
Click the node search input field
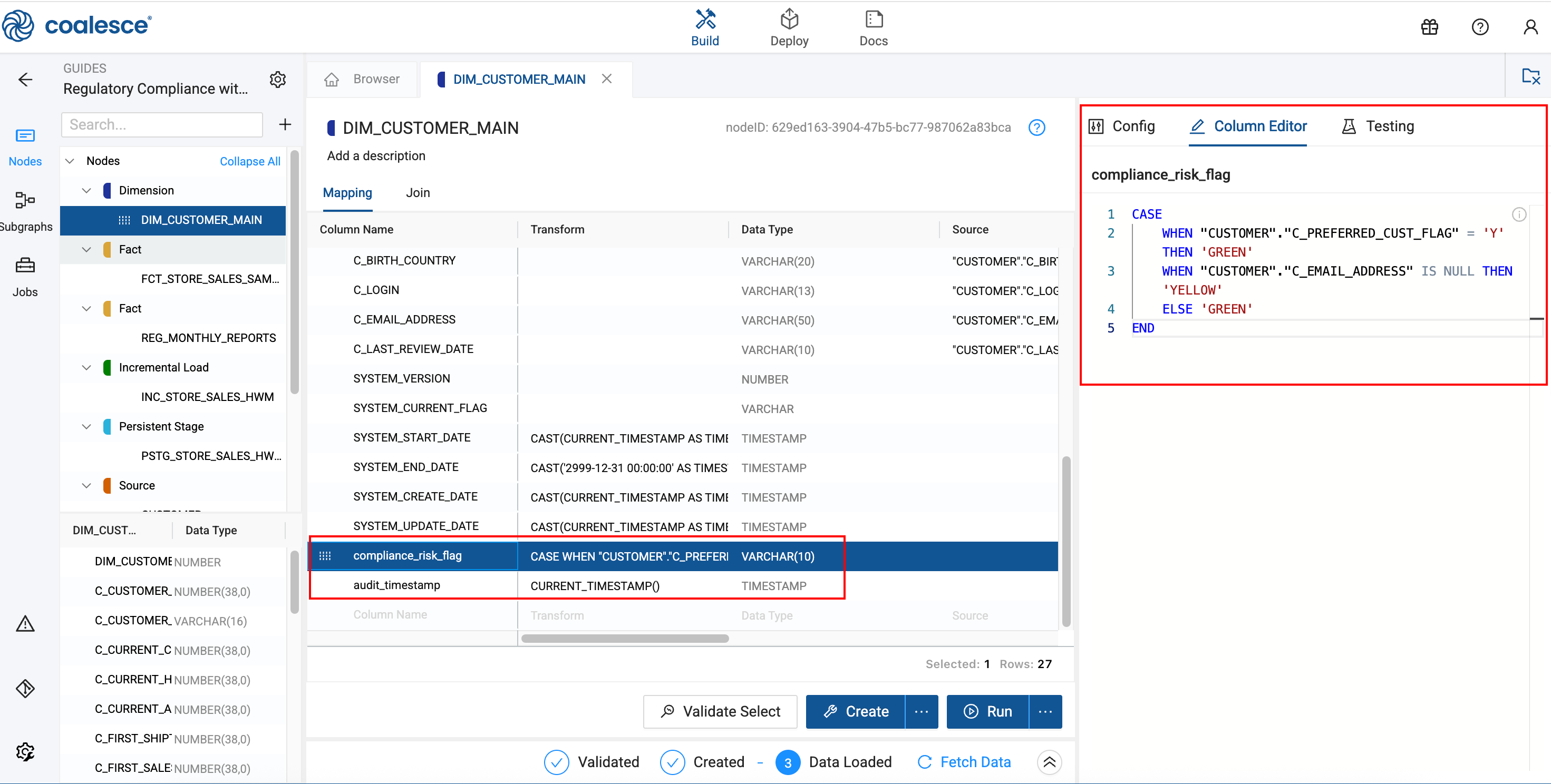click(x=162, y=124)
